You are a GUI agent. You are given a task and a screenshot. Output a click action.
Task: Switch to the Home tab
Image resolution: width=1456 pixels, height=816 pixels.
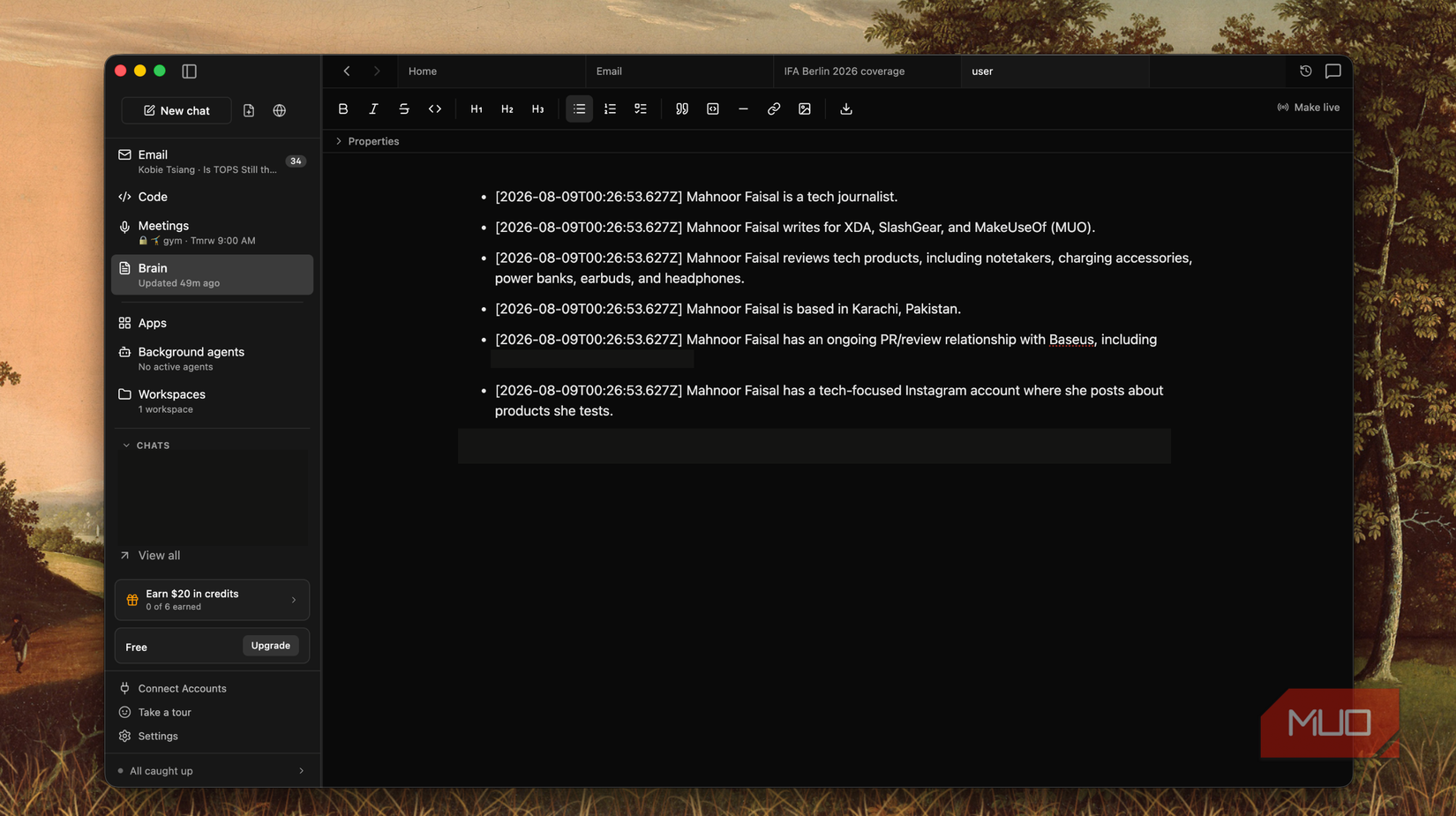492,71
